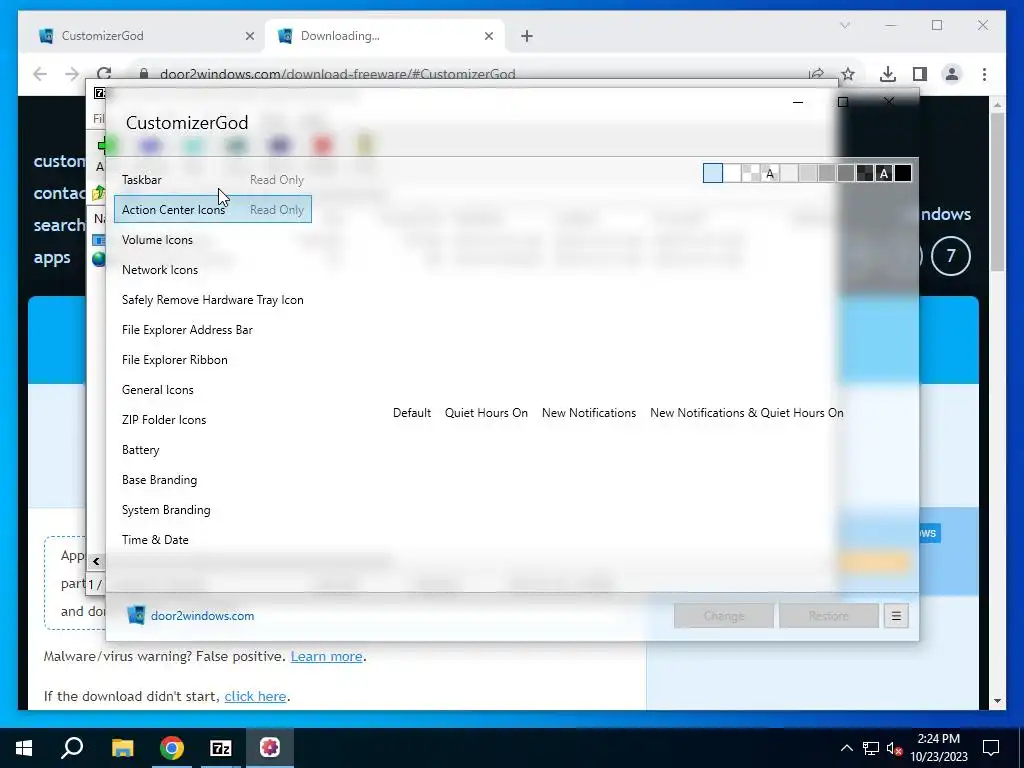Pick the light swatch with letter A
This screenshot has width=1024, height=768.
770,173
